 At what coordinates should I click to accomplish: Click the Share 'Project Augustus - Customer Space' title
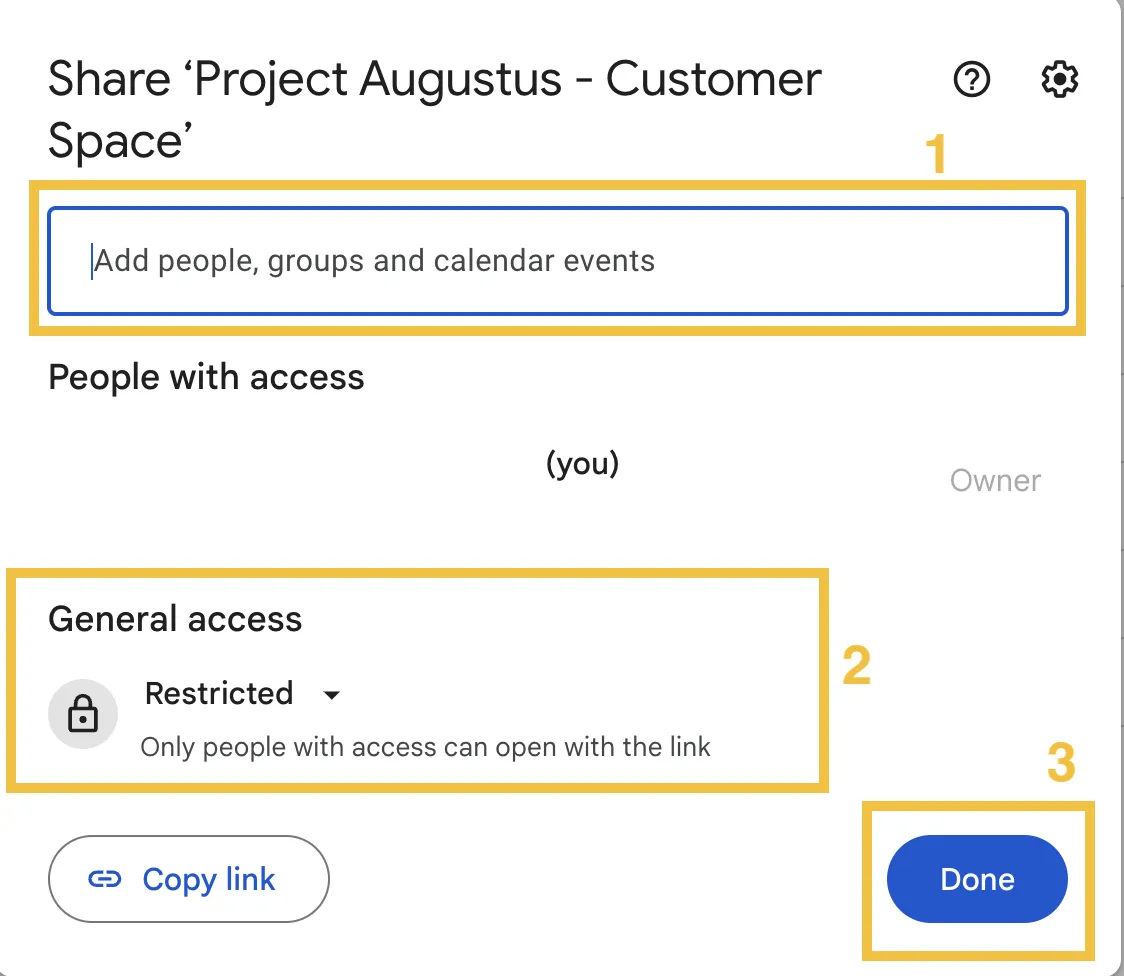pyautogui.click(x=434, y=109)
